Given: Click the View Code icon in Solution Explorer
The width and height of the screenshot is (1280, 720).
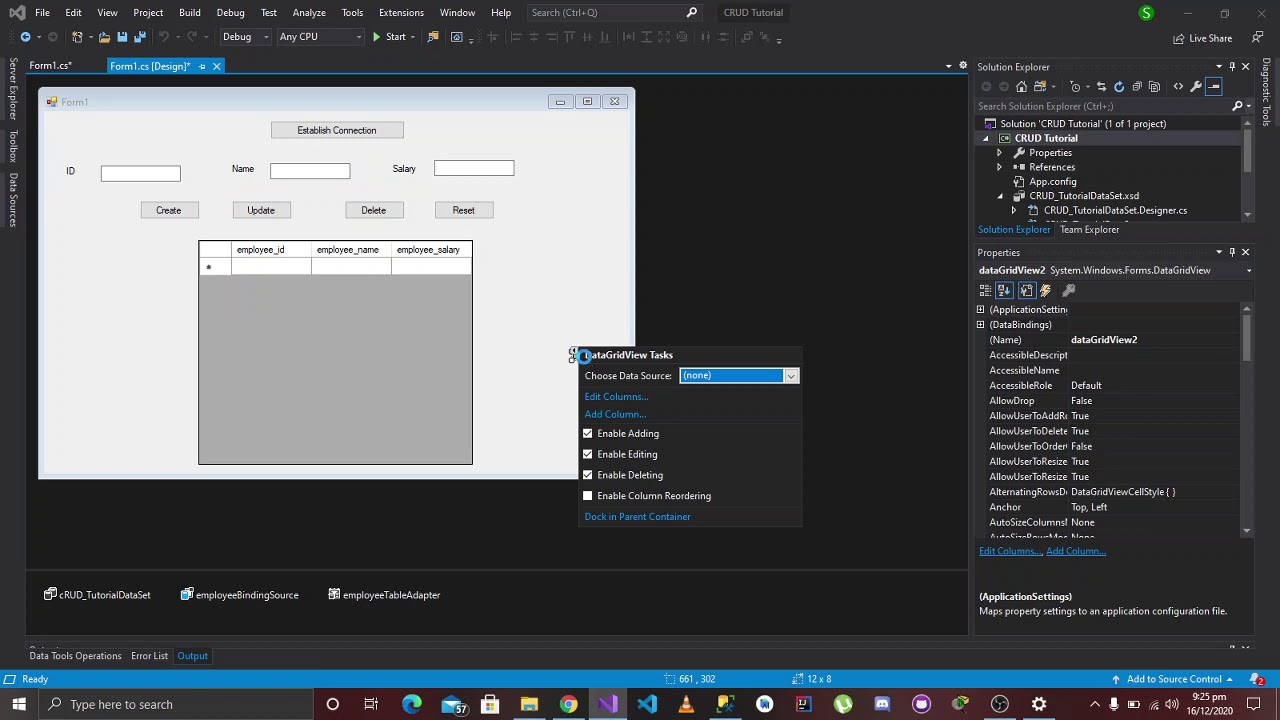Looking at the screenshot, I should [x=1178, y=86].
